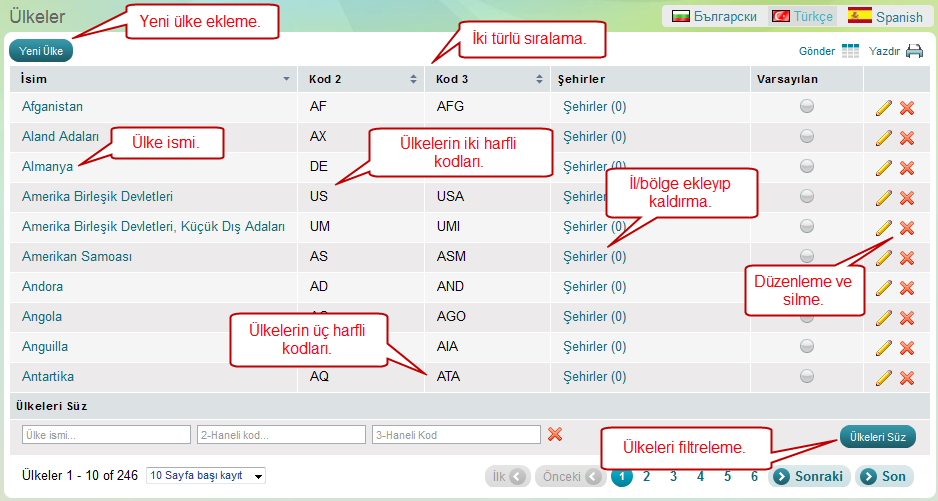Open the records per page dropdown

[x=205, y=476]
